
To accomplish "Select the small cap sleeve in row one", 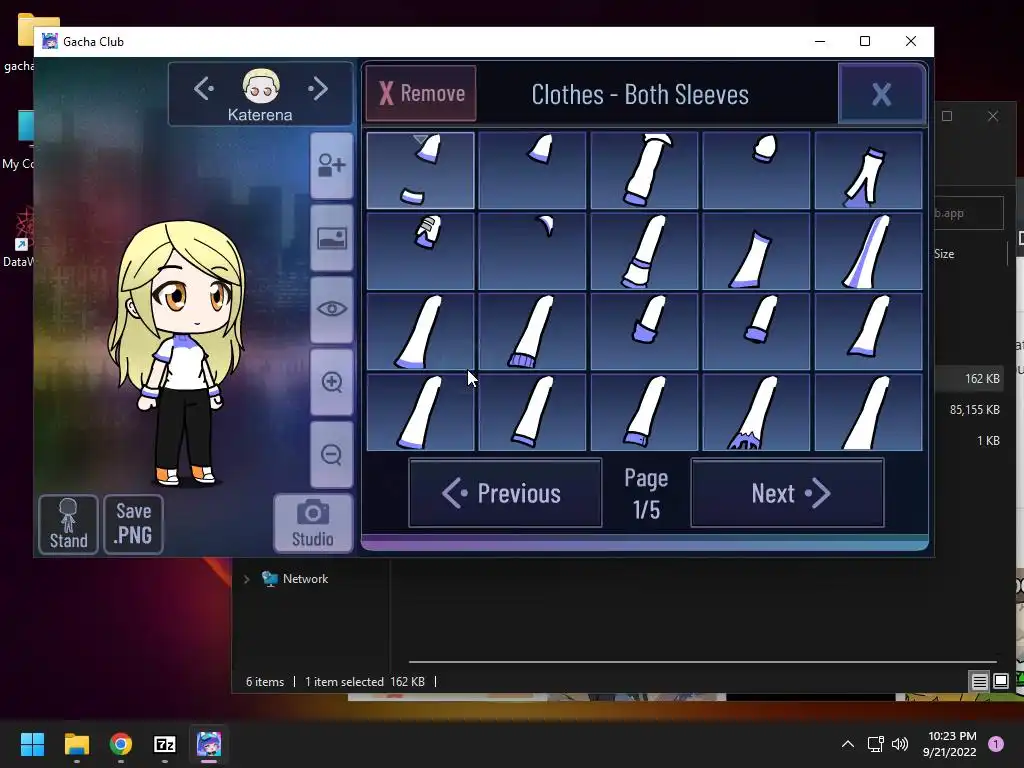I will coord(532,170).
